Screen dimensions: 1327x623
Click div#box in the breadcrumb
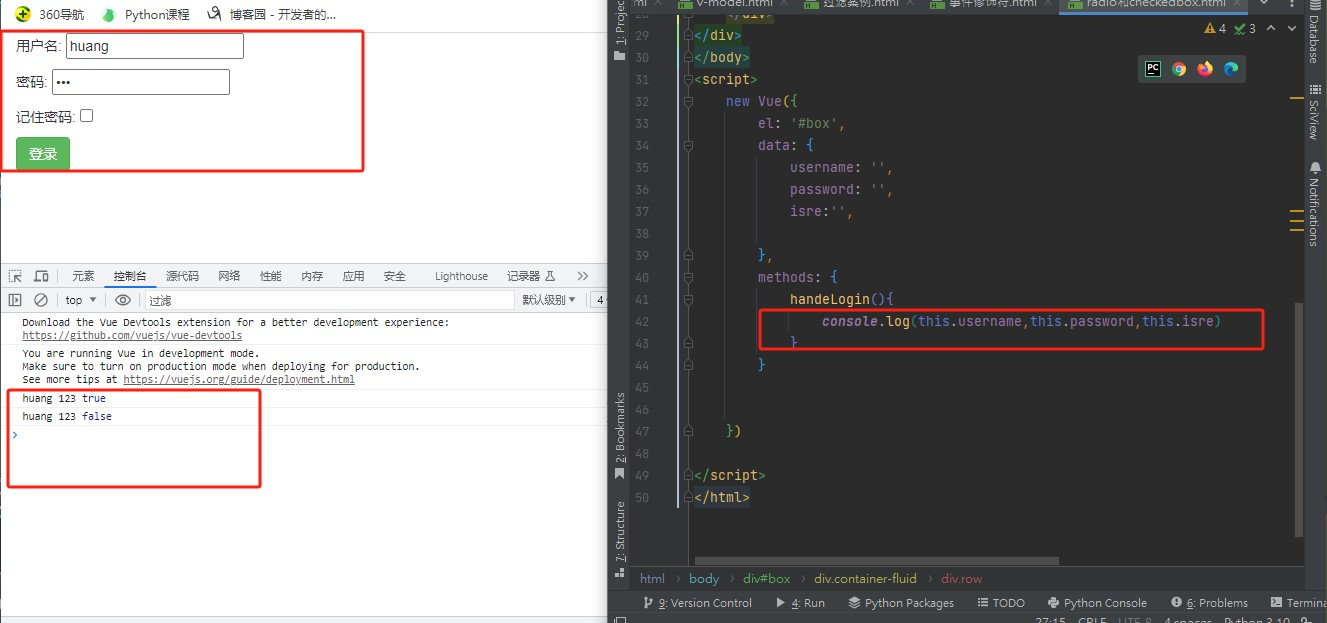pos(766,578)
